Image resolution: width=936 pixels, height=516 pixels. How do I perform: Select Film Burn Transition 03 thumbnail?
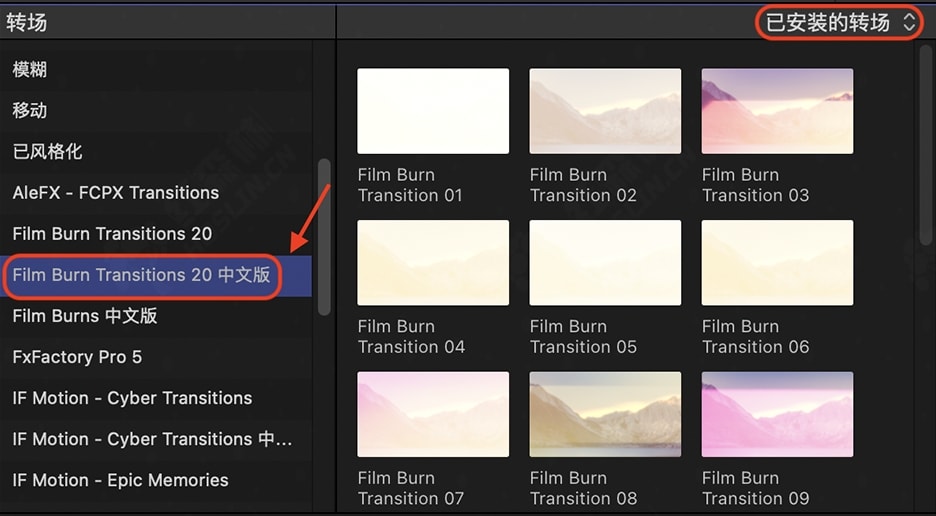click(x=777, y=111)
